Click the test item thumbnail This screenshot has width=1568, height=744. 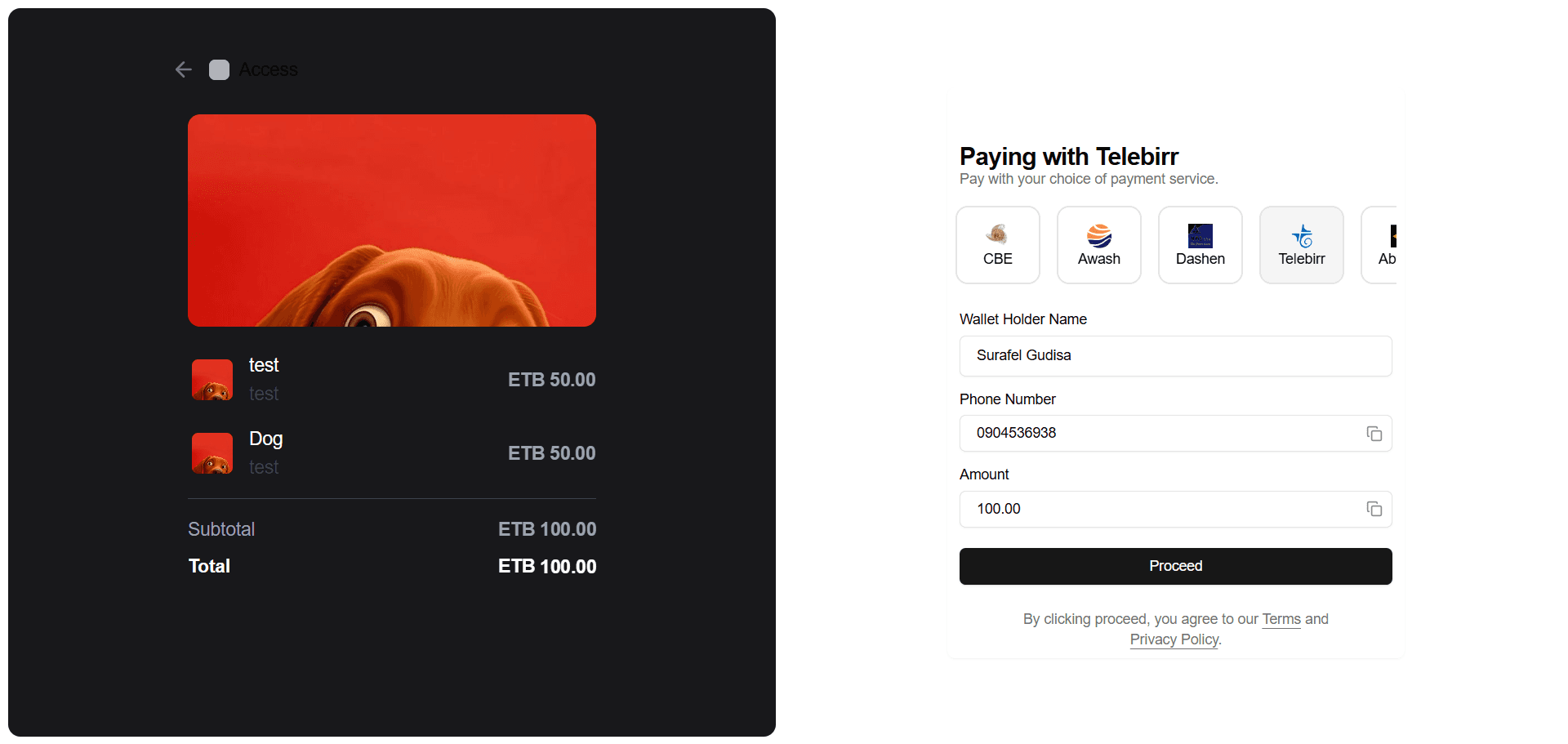tap(212, 380)
